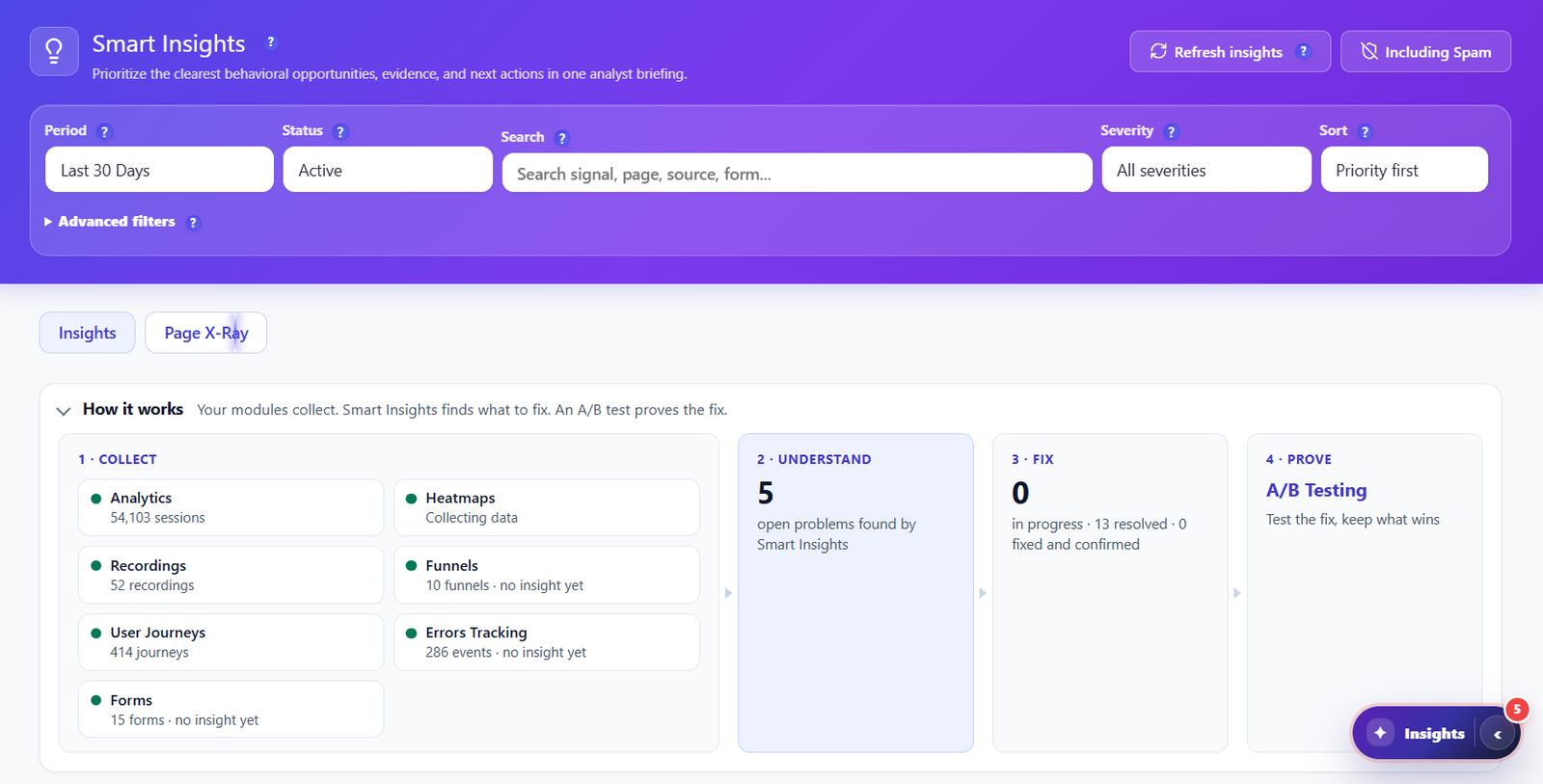Image resolution: width=1543 pixels, height=784 pixels.
Task: Open the Search help question mark
Action: click(562, 138)
